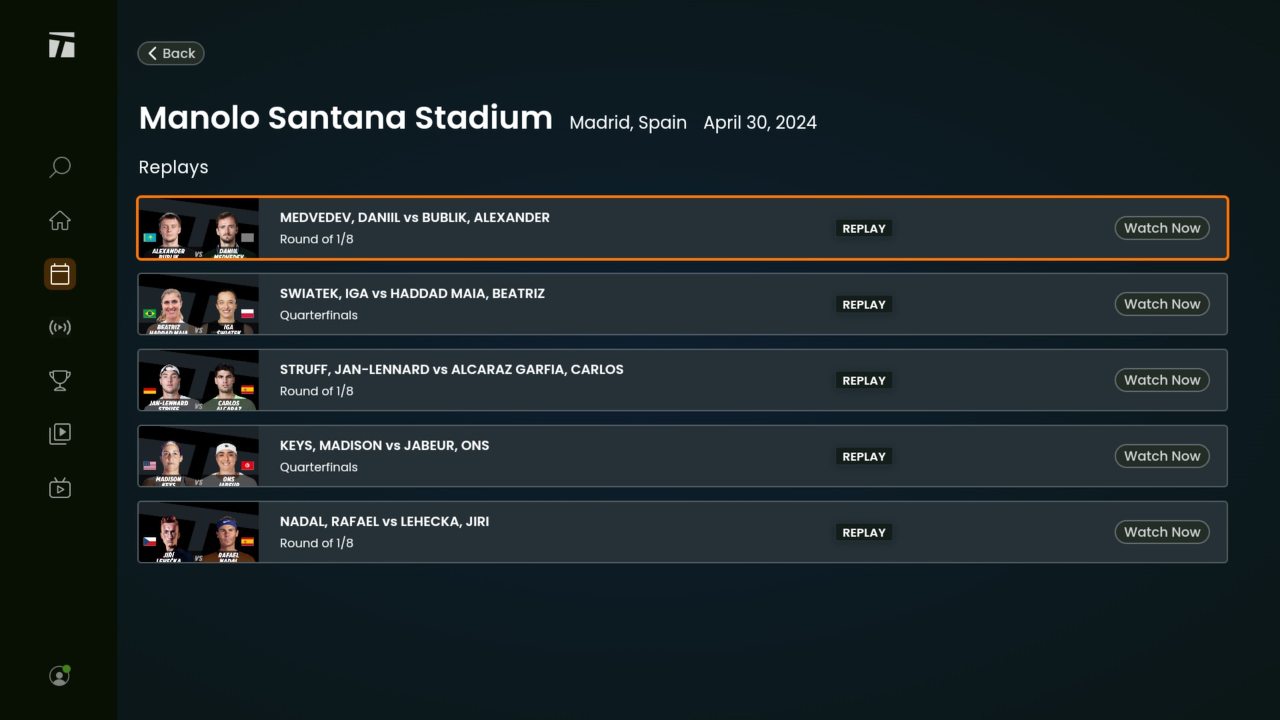Image resolution: width=1280 pixels, height=720 pixels.
Task: Click the Back button
Action: 171,53
